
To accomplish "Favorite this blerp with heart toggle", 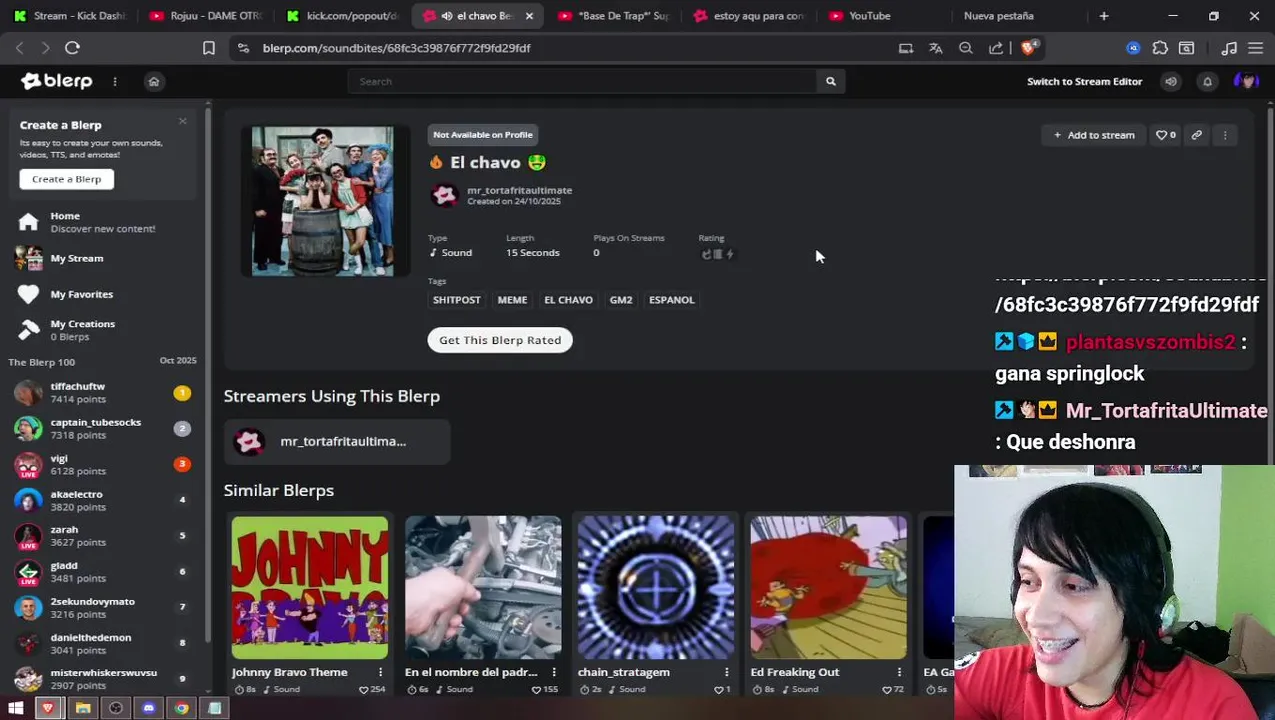I will pos(1166,135).
